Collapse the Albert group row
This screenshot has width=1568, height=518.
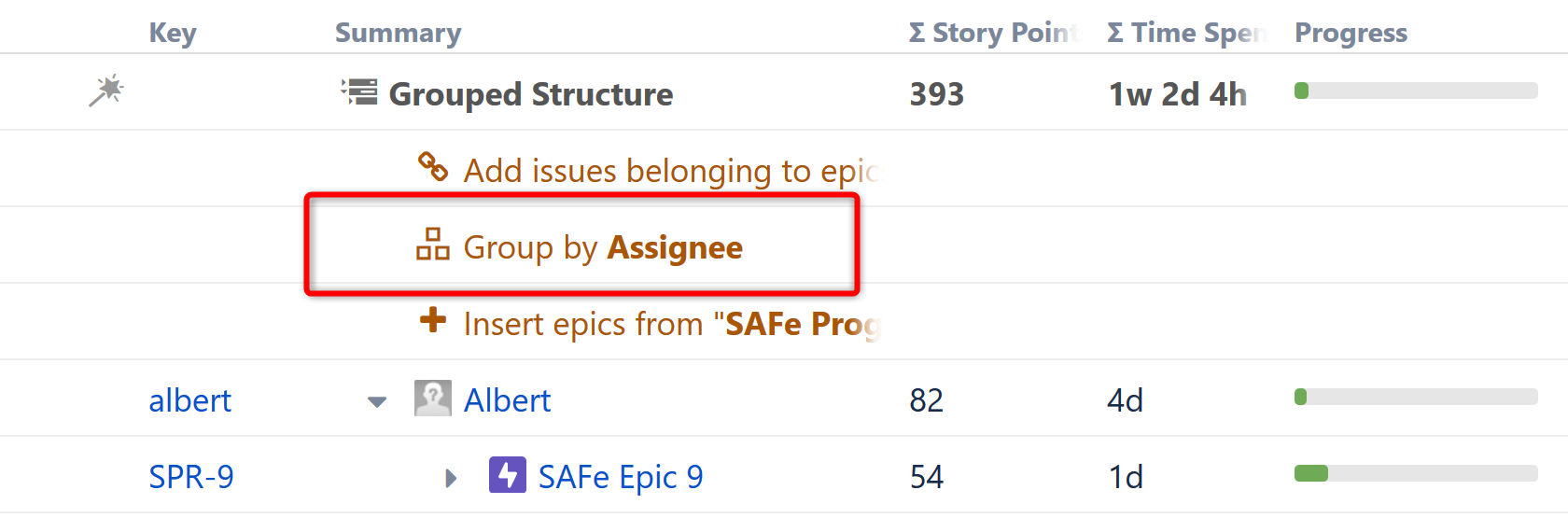pyautogui.click(x=377, y=402)
